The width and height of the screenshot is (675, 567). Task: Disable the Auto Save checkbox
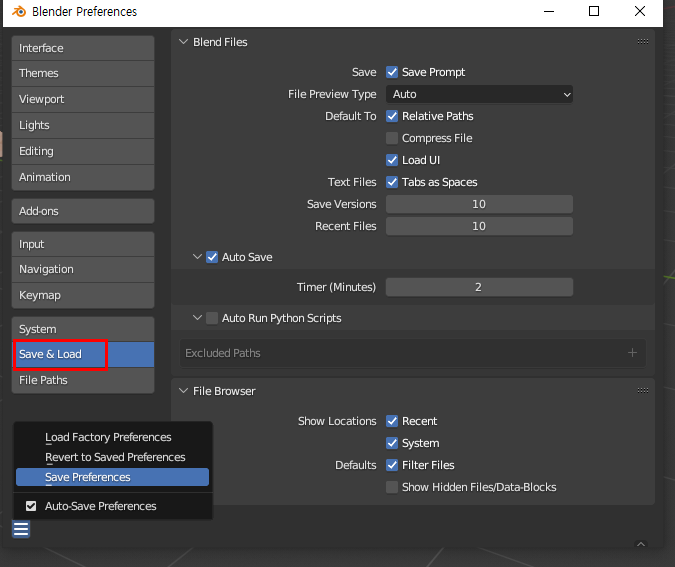[x=212, y=257]
